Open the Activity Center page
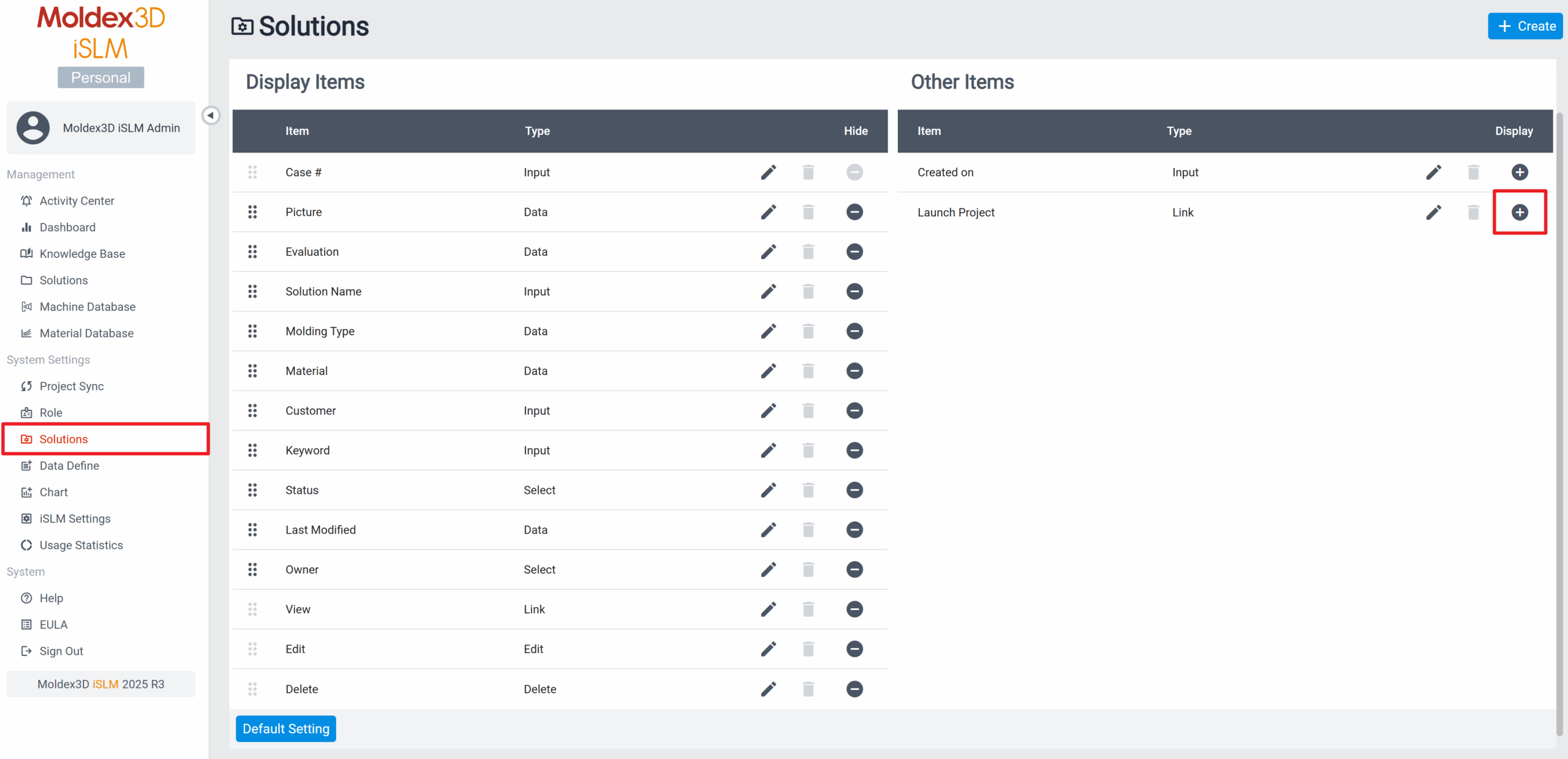The image size is (1568, 759). (x=77, y=201)
